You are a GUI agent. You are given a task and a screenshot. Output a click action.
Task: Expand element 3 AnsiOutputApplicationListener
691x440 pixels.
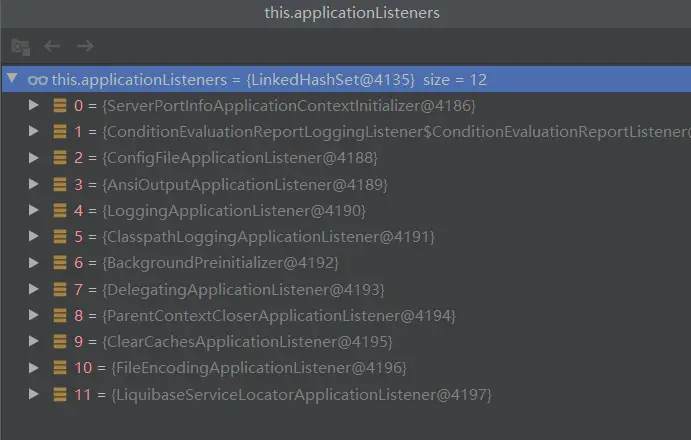coord(33,184)
